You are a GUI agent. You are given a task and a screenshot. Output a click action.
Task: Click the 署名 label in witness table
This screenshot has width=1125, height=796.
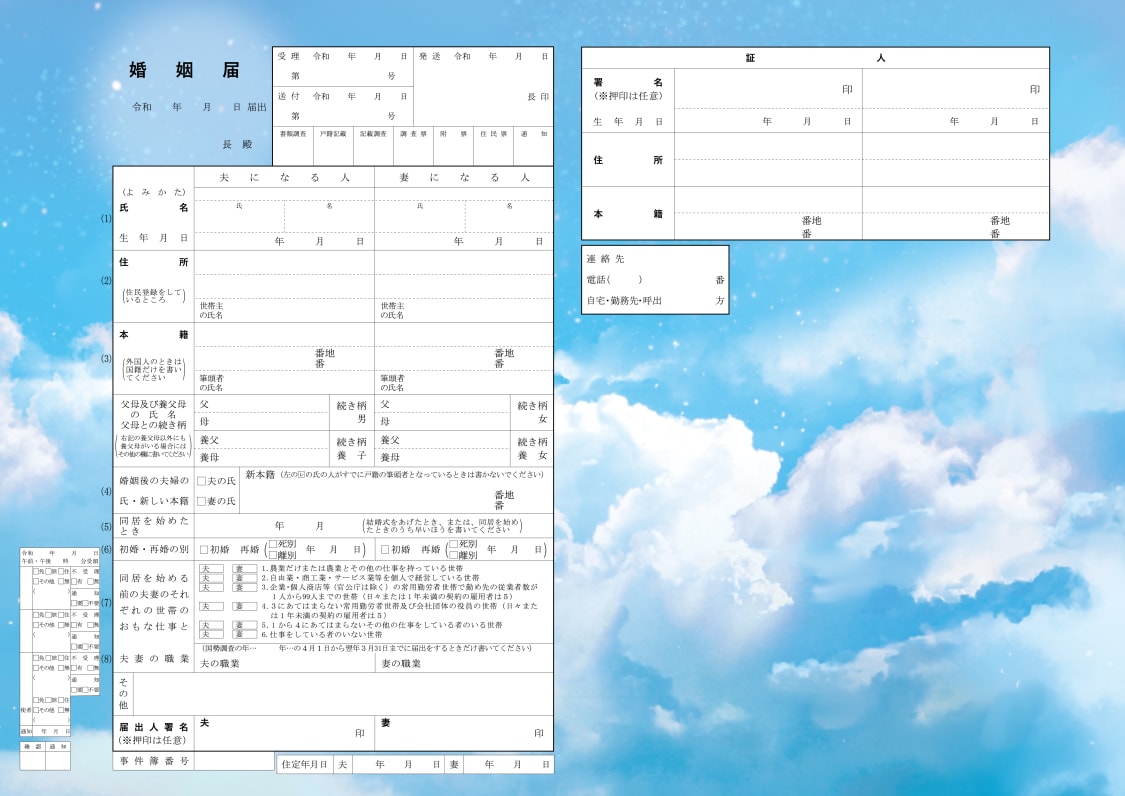tap(628, 83)
